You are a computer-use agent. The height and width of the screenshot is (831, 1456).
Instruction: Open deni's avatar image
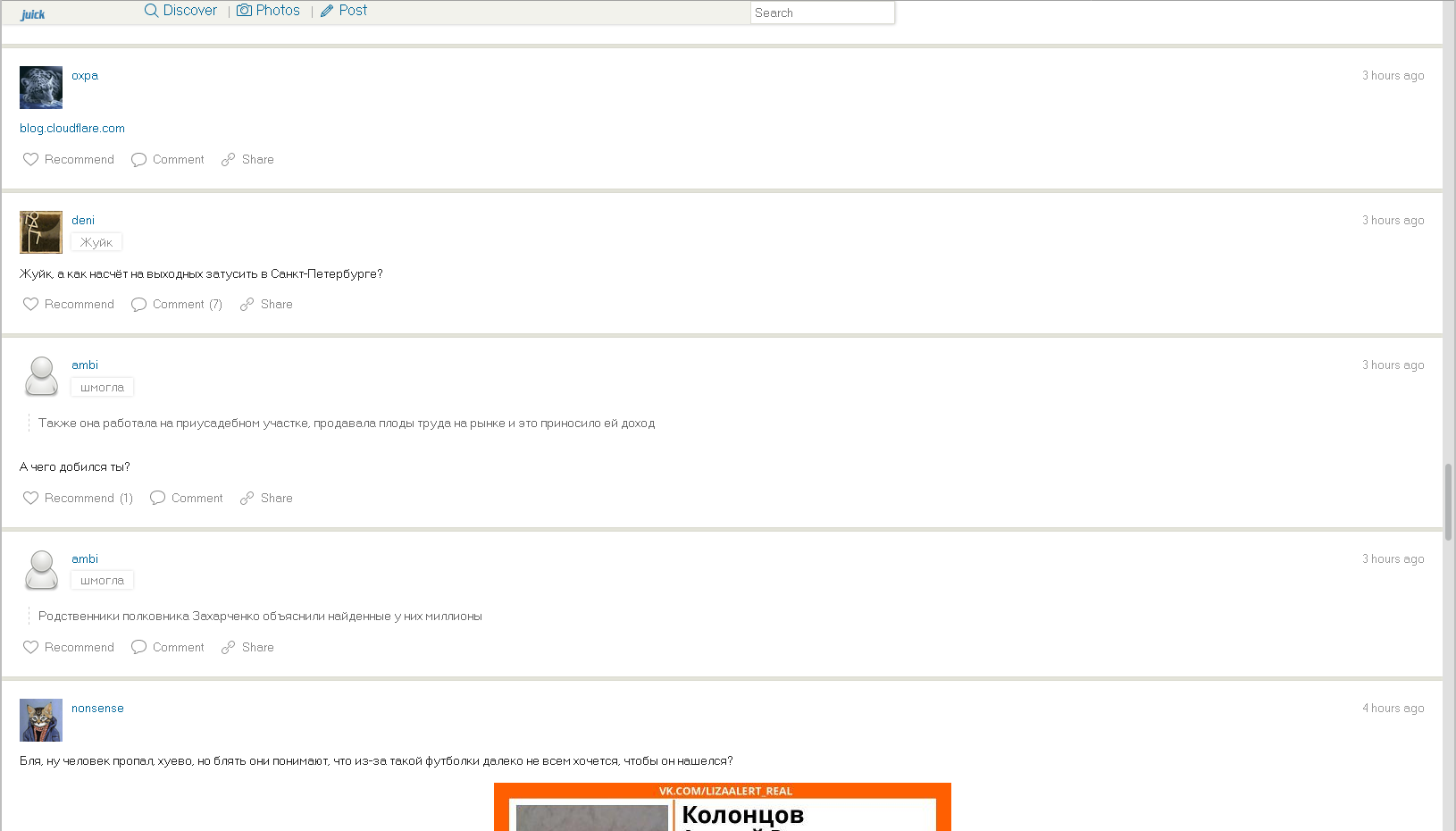point(41,232)
